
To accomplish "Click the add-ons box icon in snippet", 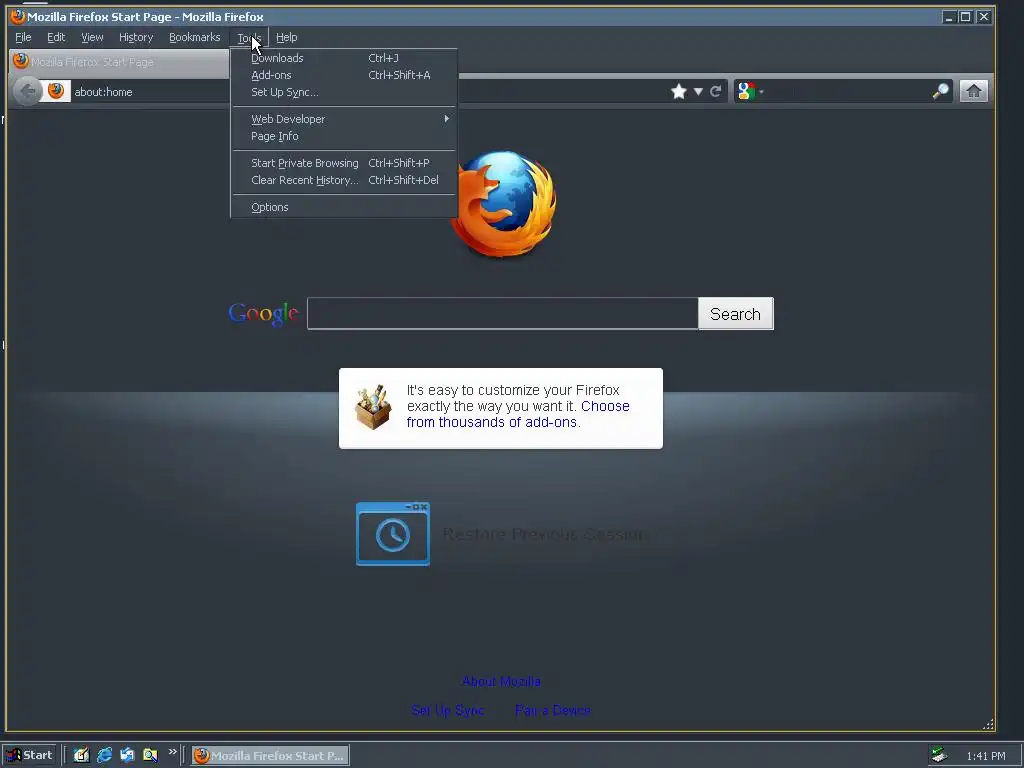I will pyautogui.click(x=373, y=407).
